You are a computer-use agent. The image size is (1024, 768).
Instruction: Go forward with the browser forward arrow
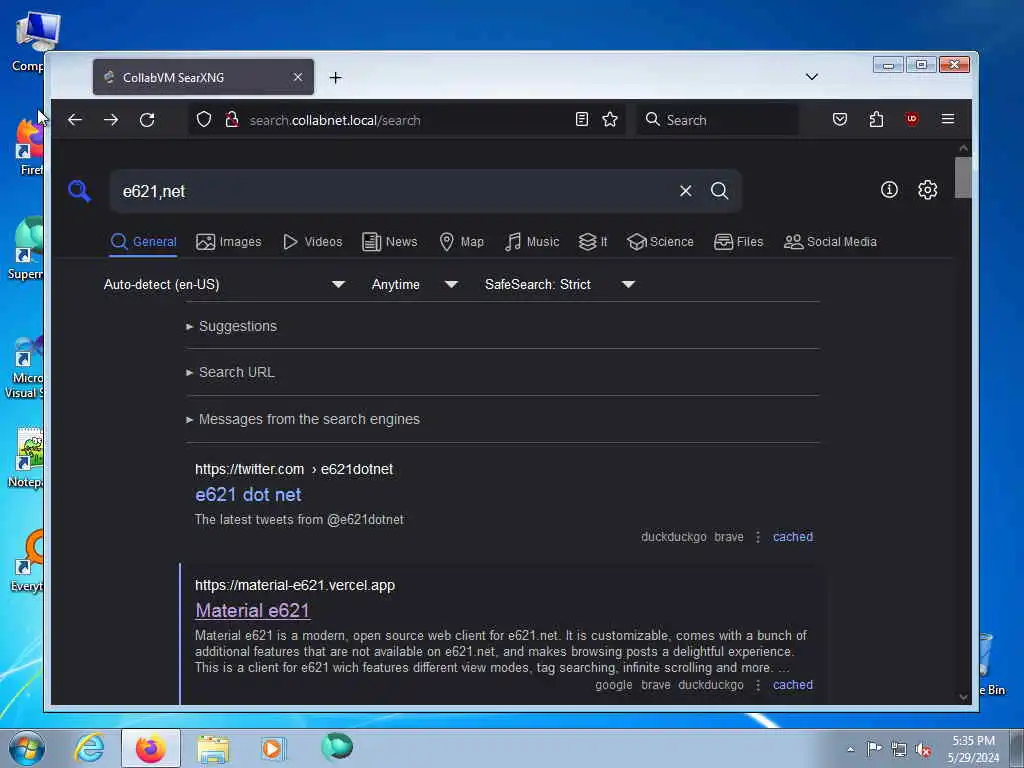111,120
